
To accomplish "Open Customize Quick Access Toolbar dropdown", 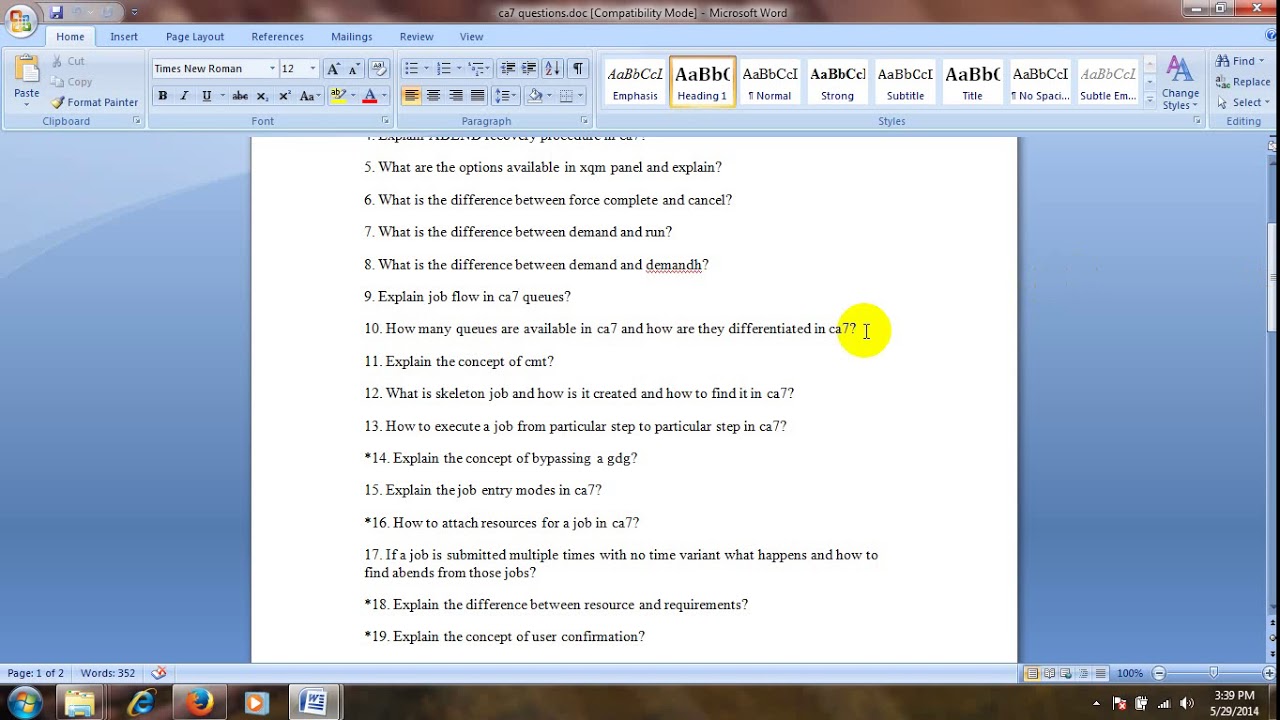I will click(x=135, y=13).
